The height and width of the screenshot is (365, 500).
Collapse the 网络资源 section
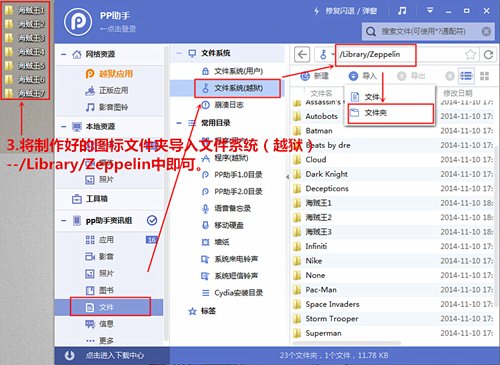[64, 54]
